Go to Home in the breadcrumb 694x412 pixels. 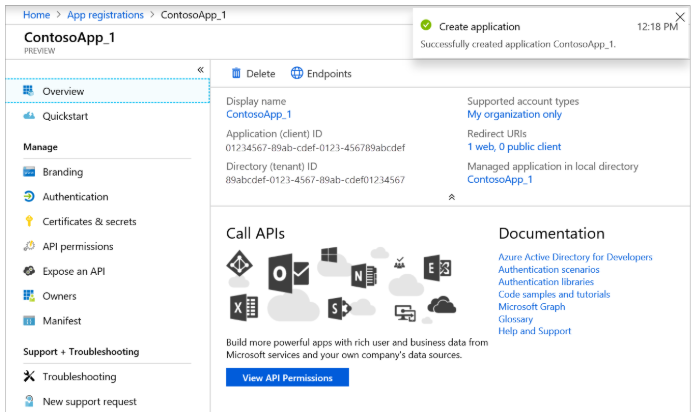(x=36, y=15)
